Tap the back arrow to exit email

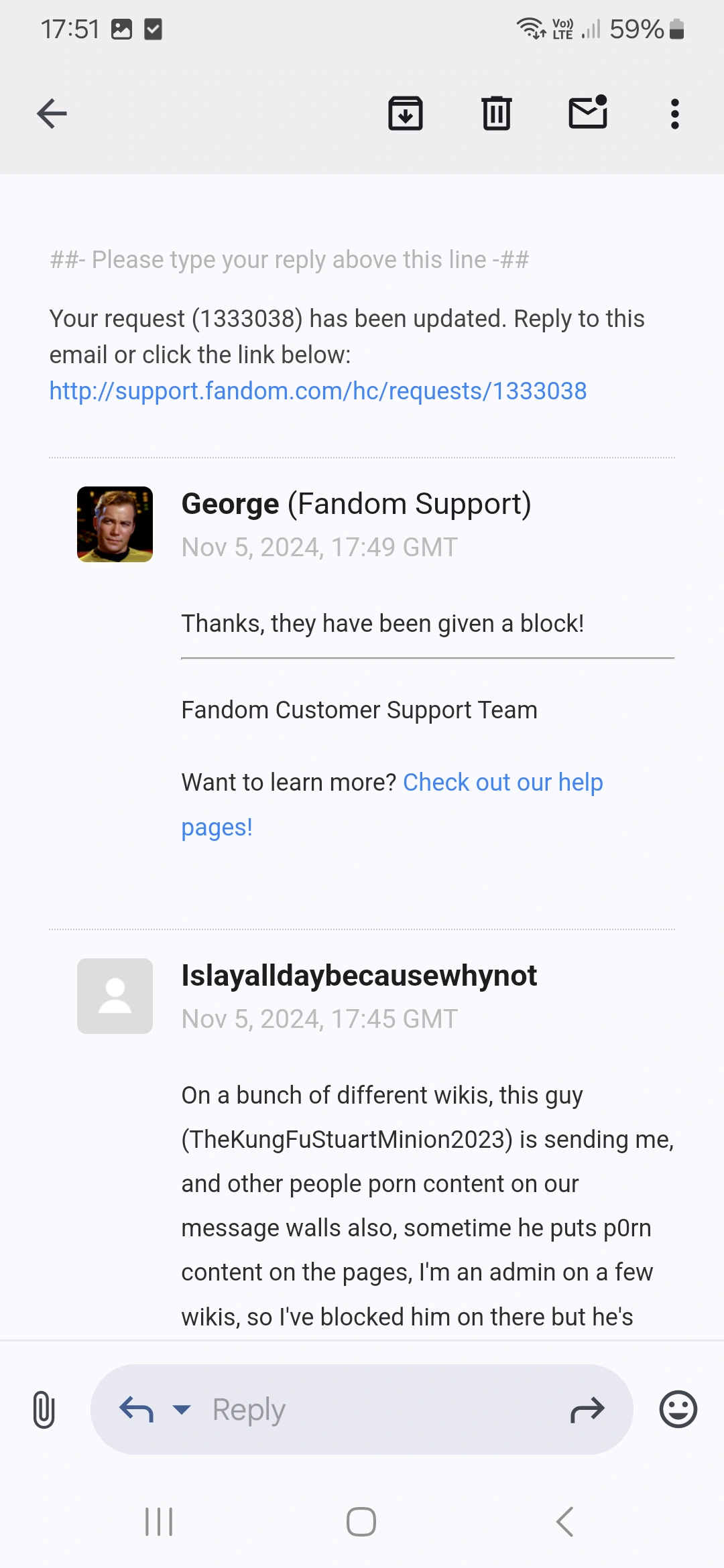click(x=52, y=113)
